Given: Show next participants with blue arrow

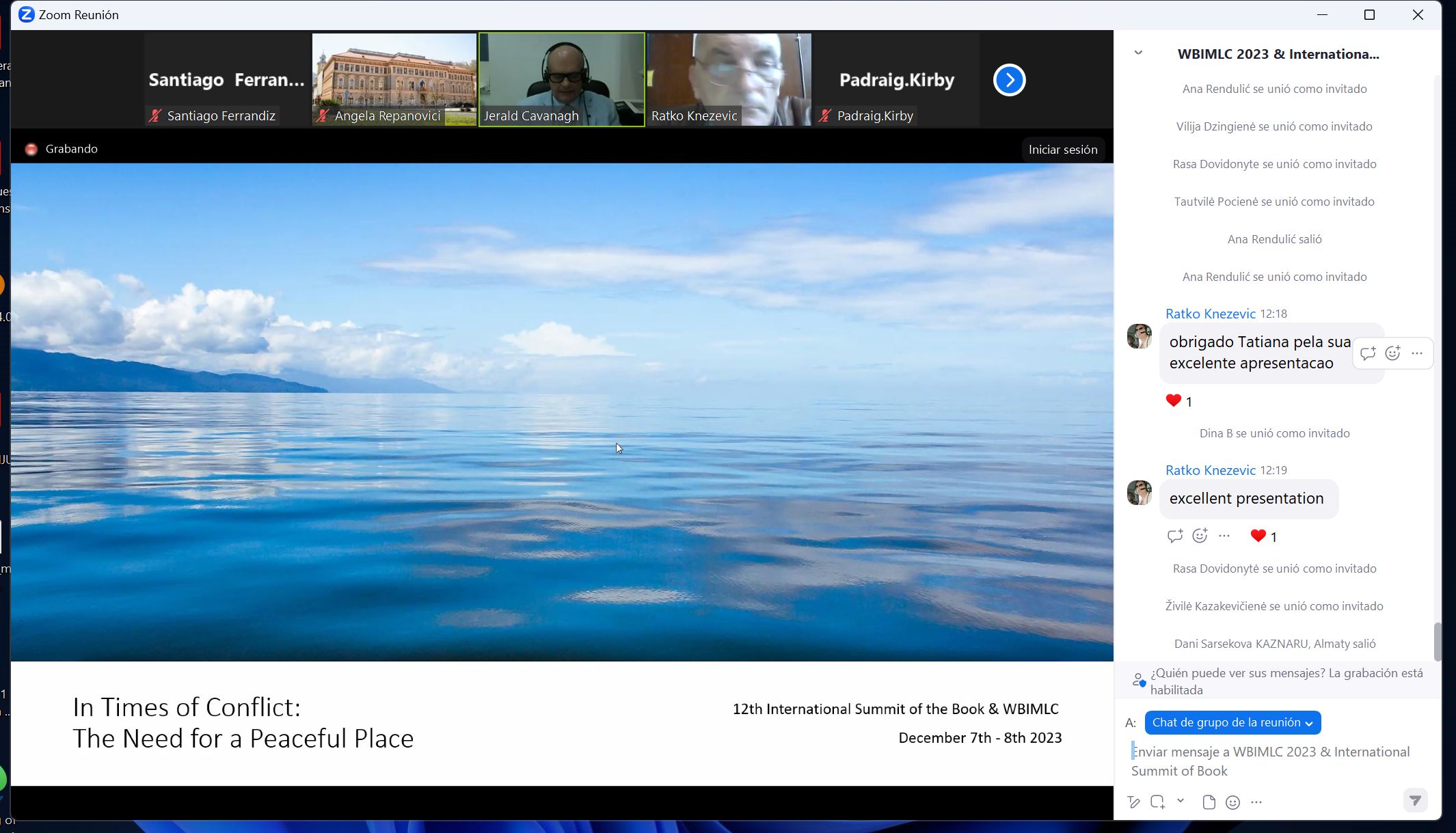Looking at the screenshot, I should coord(1010,80).
